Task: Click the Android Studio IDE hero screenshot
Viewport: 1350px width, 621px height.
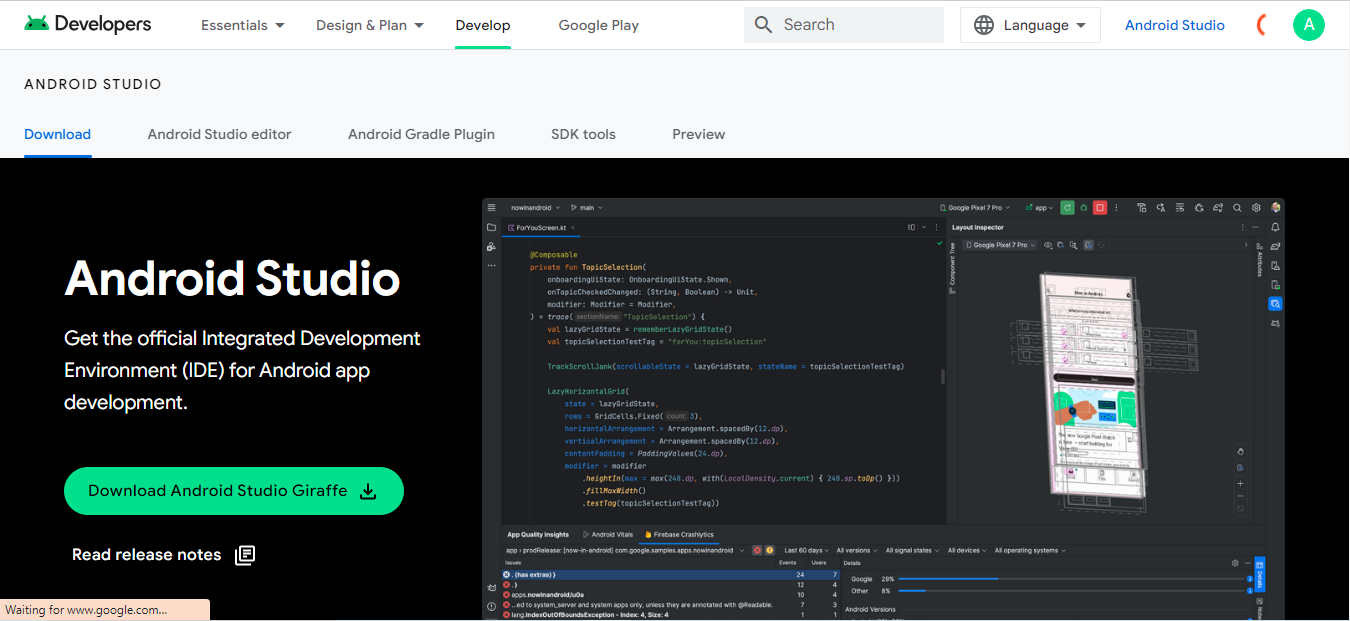Action: point(884,409)
